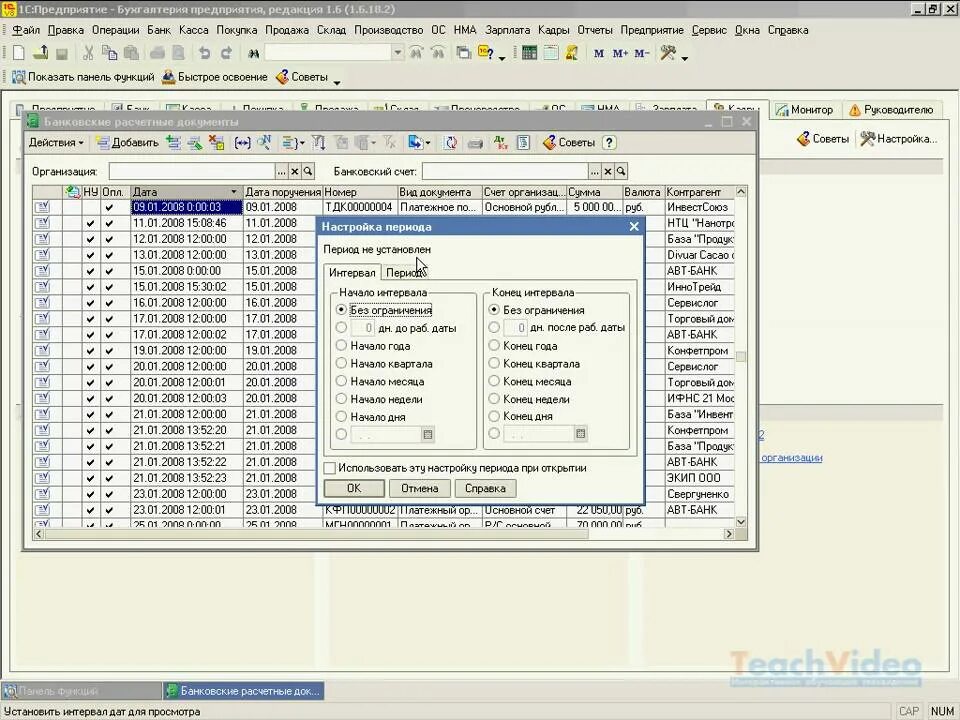
Task: Click the vertical scrollbar down arrow of the list
Action: pos(741,522)
